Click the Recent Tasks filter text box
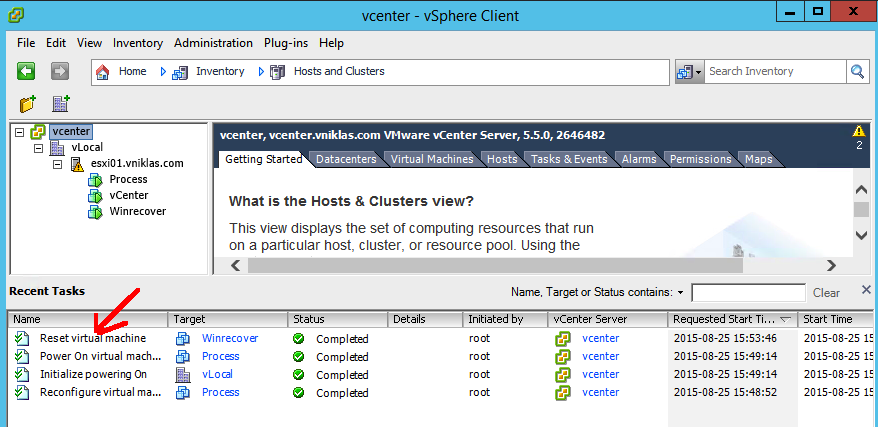This screenshot has height=427, width=878. click(x=749, y=293)
